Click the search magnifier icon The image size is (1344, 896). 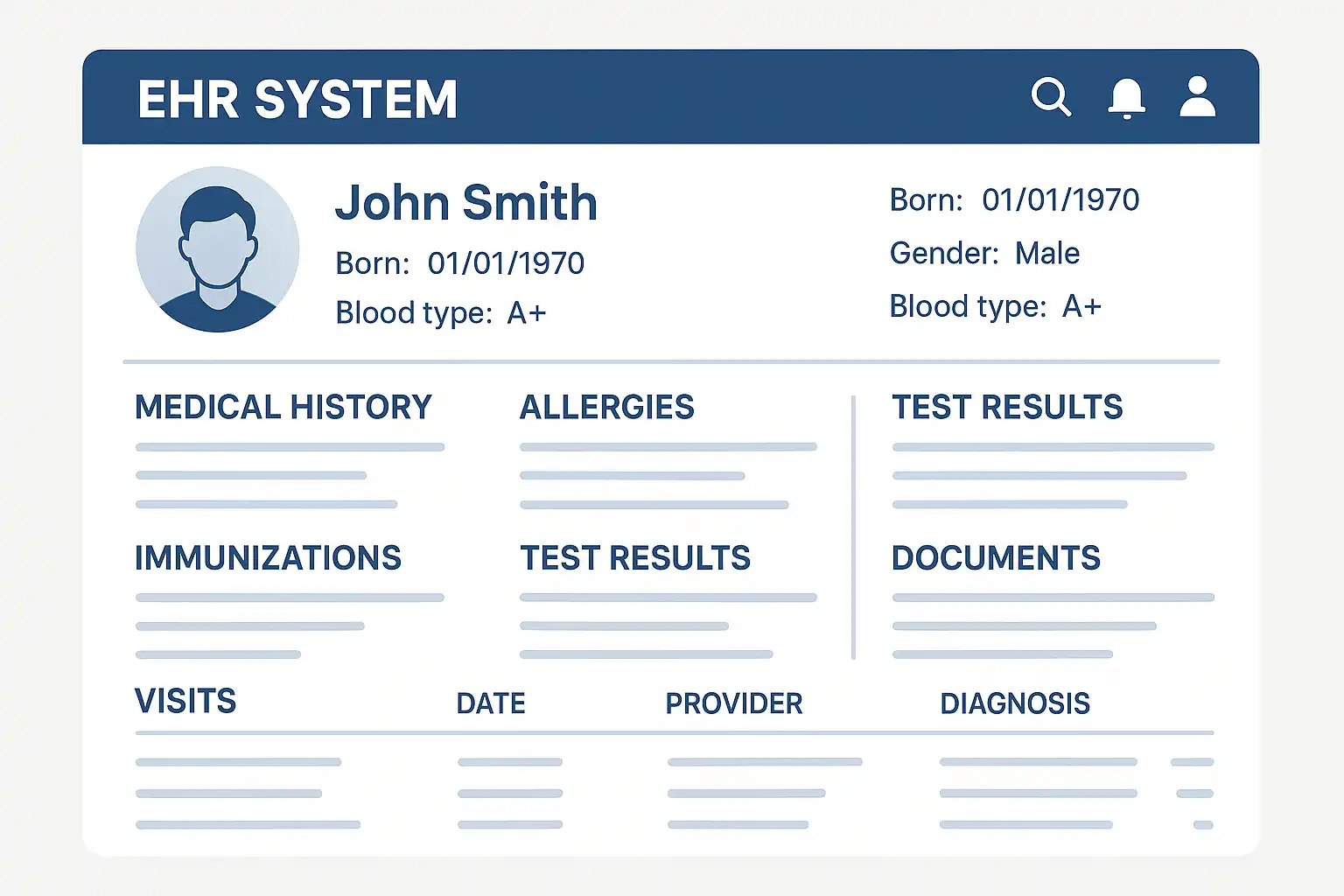tap(1050, 96)
